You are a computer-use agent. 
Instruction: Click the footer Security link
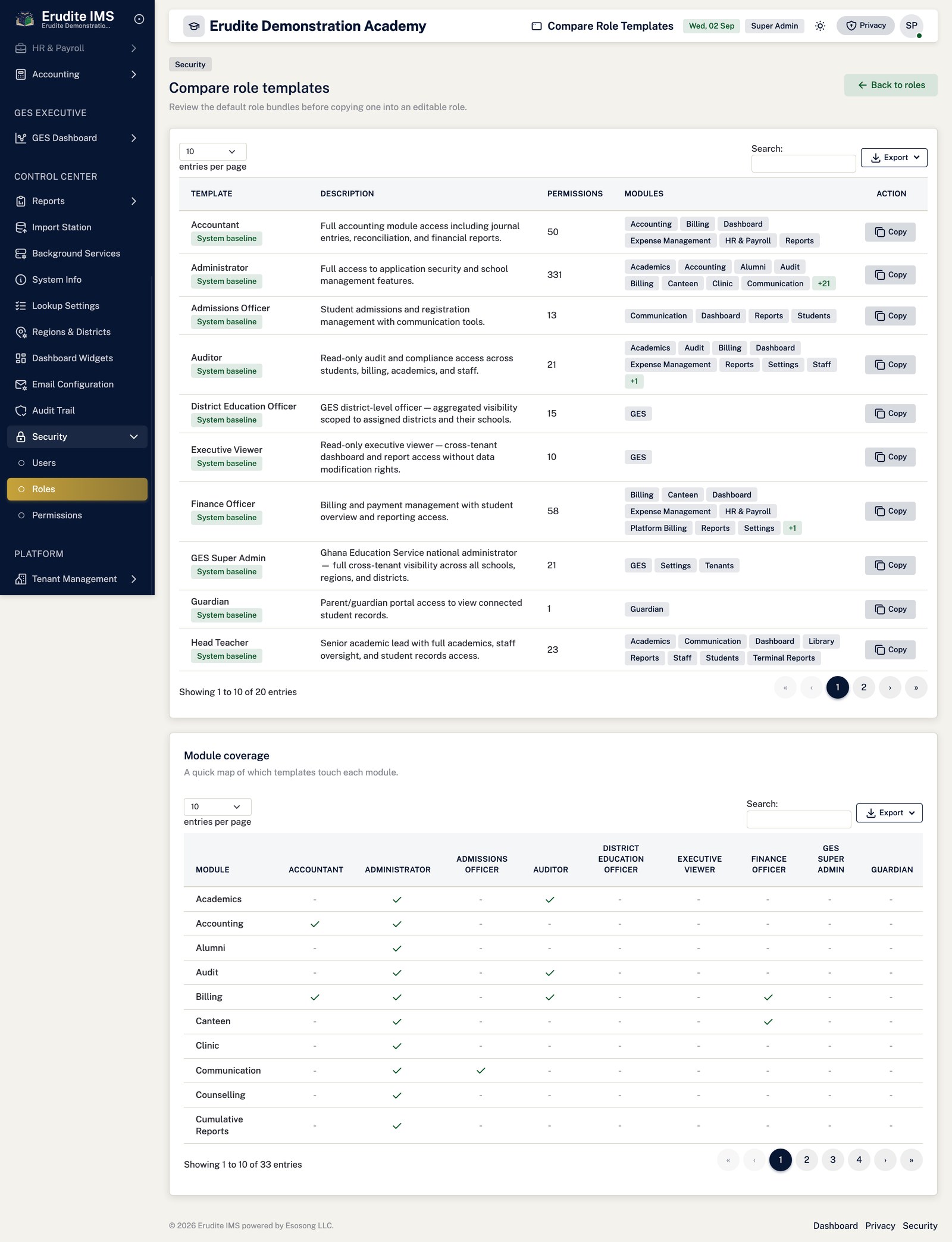pos(920,1226)
